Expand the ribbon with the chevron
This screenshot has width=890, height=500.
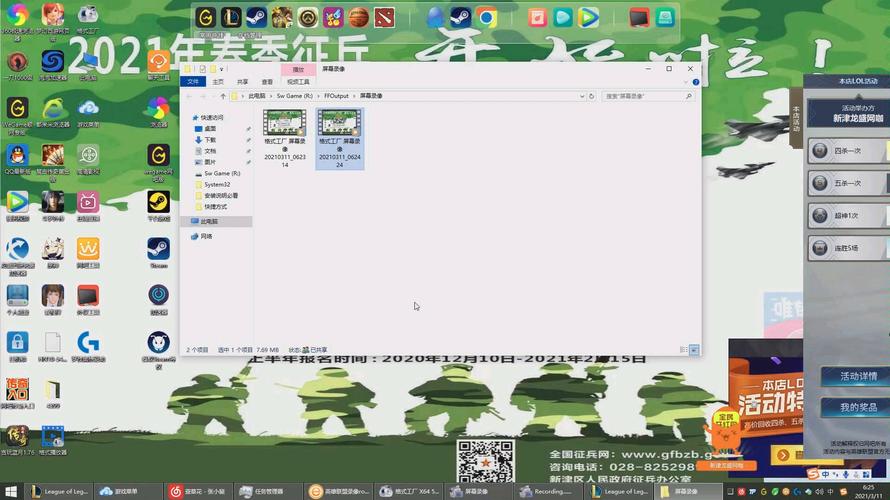686,82
